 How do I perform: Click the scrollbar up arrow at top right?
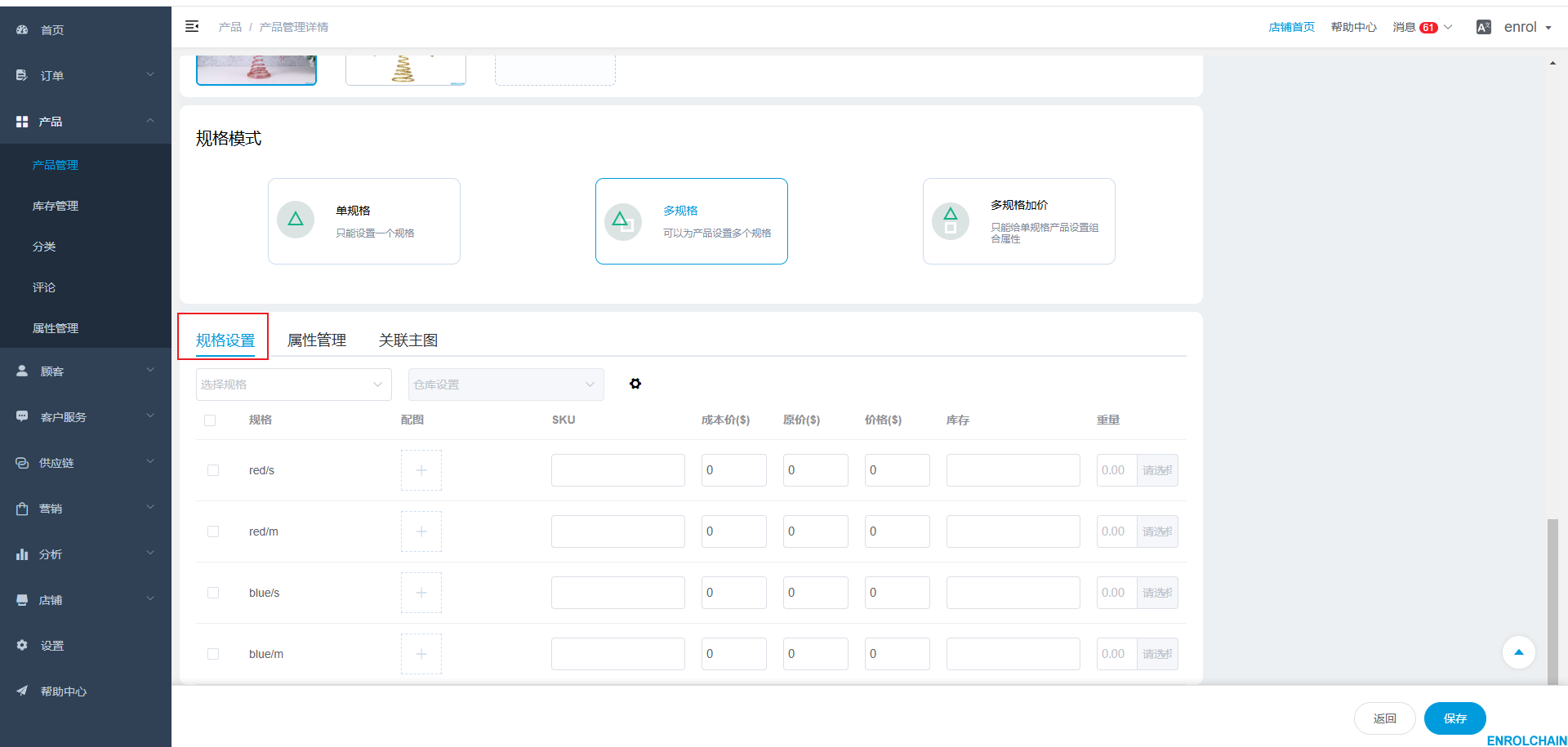click(1552, 63)
